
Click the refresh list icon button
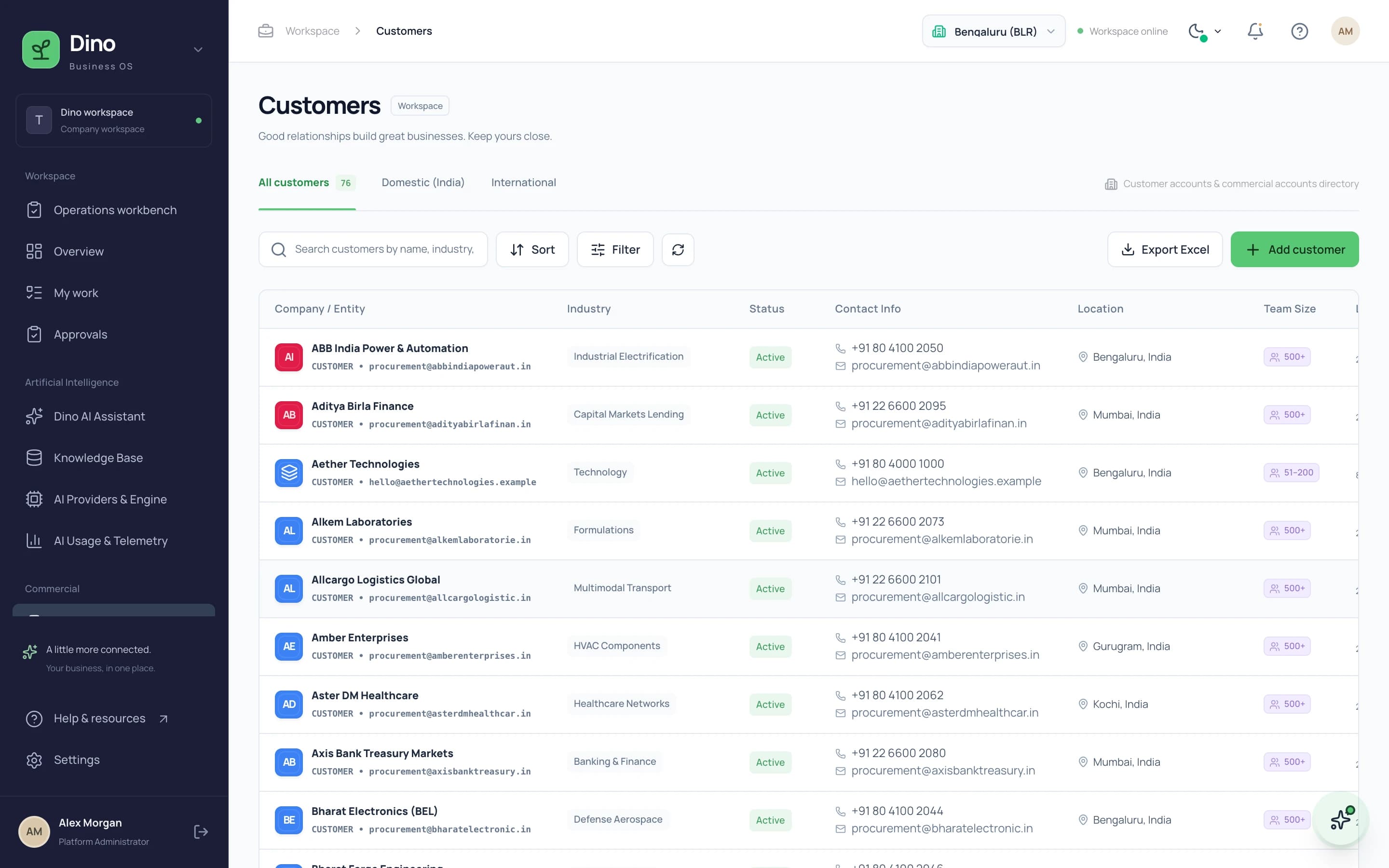[678, 249]
